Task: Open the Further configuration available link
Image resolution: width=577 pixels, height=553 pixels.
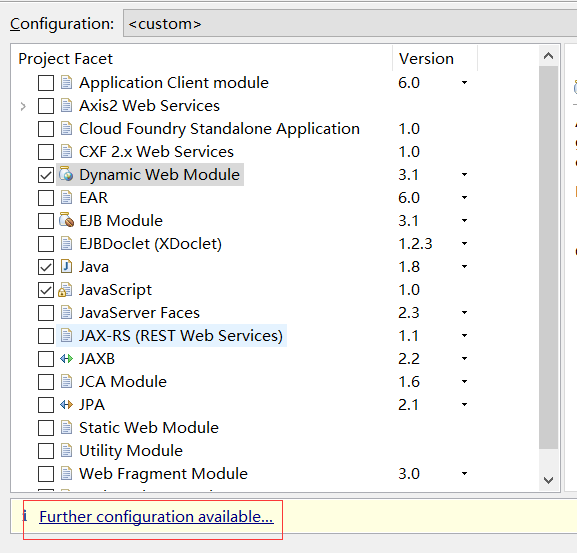Action: [x=156, y=517]
